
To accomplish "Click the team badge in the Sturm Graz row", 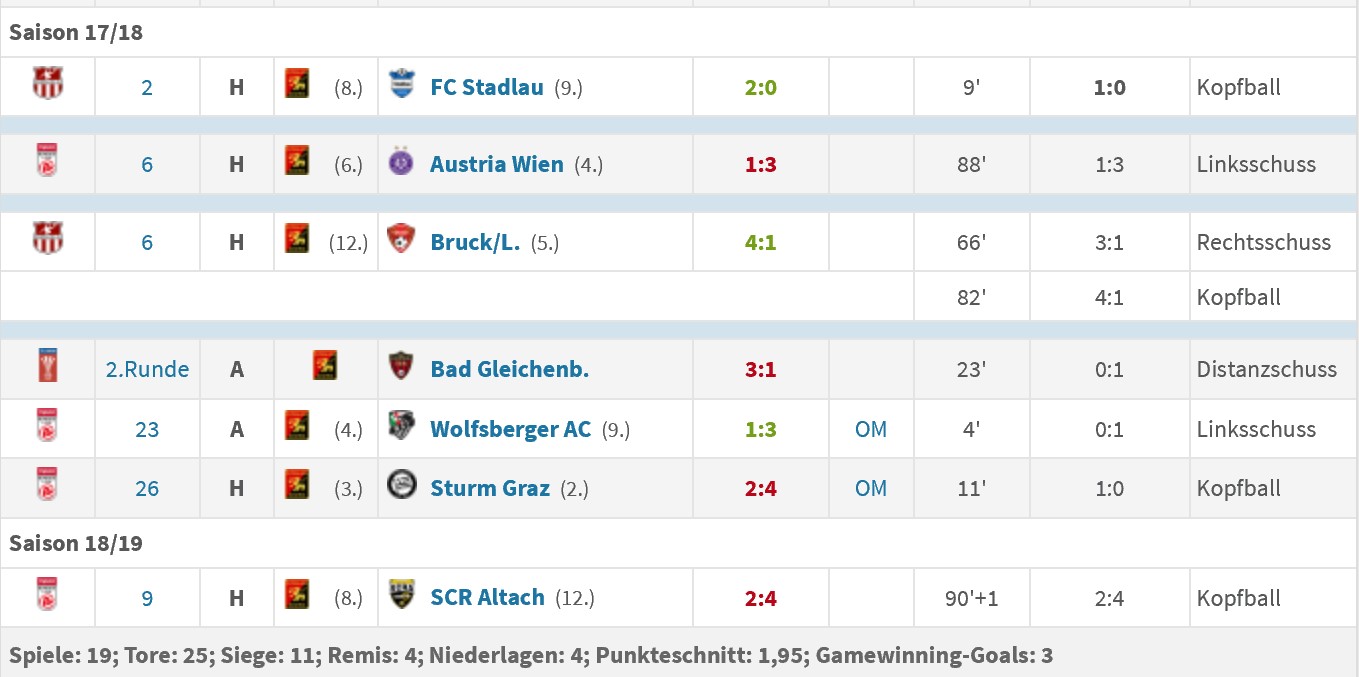I will pyautogui.click(x=297, y=486).
